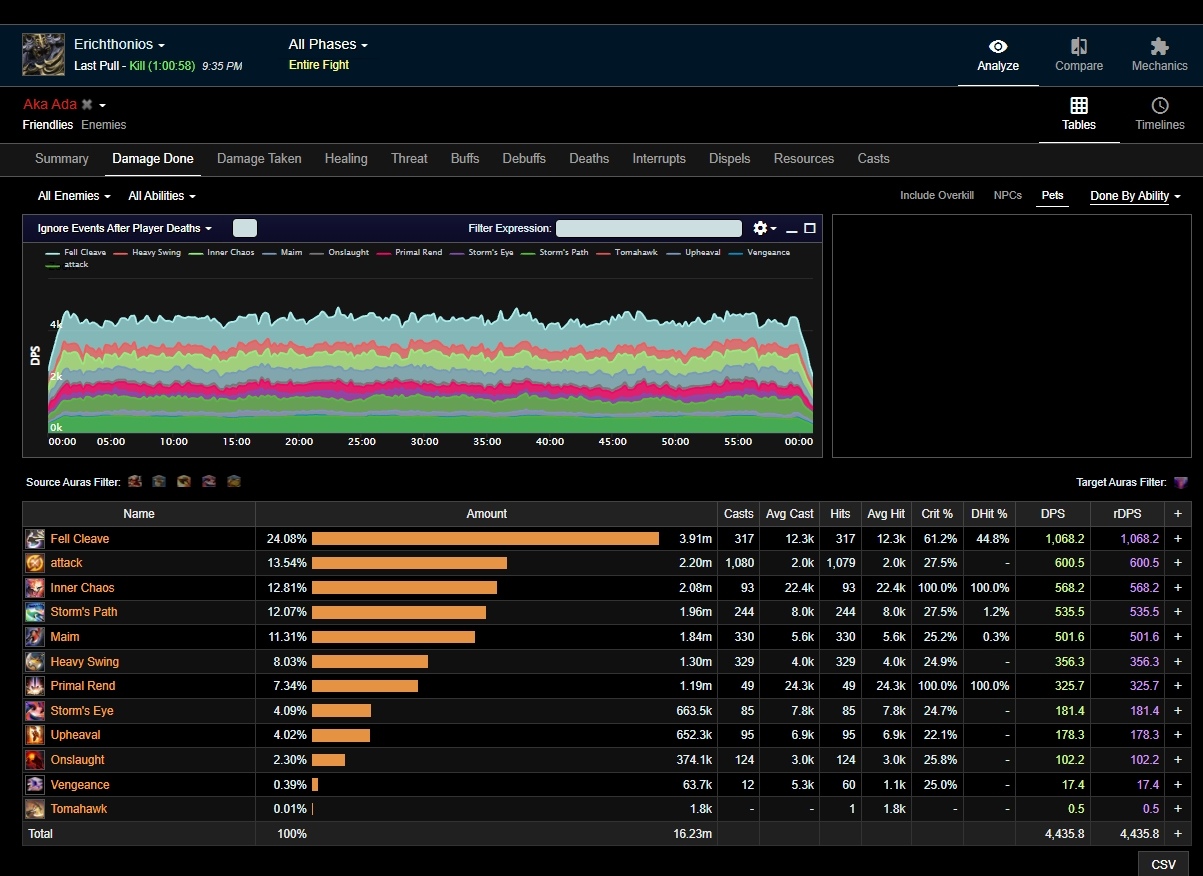Screen dimensions: 1203x876
Task: Expand the All Enemies dropdown
Action: pyautogui.click(x=74, y=196)
